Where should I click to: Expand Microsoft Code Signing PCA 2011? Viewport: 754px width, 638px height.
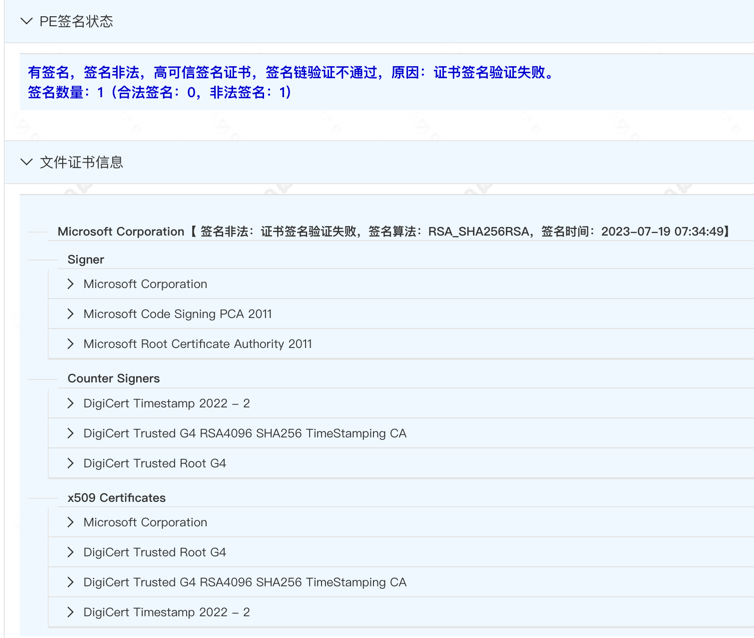coord(71,314)
